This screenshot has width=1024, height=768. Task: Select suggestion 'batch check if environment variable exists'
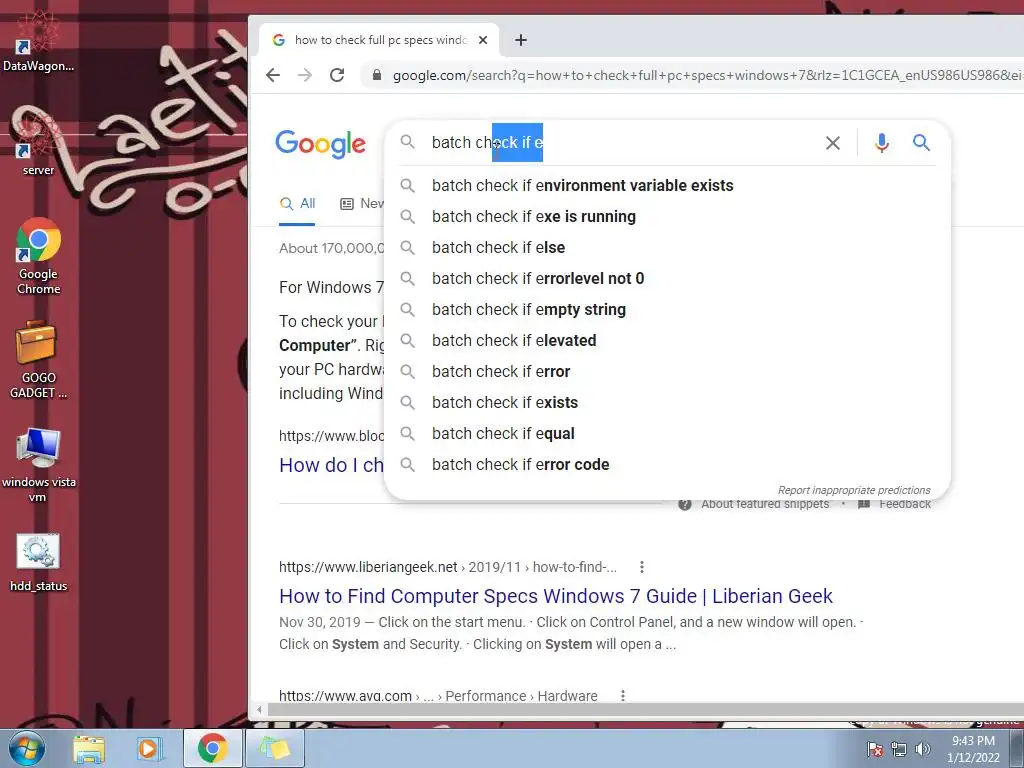point(667,185)
